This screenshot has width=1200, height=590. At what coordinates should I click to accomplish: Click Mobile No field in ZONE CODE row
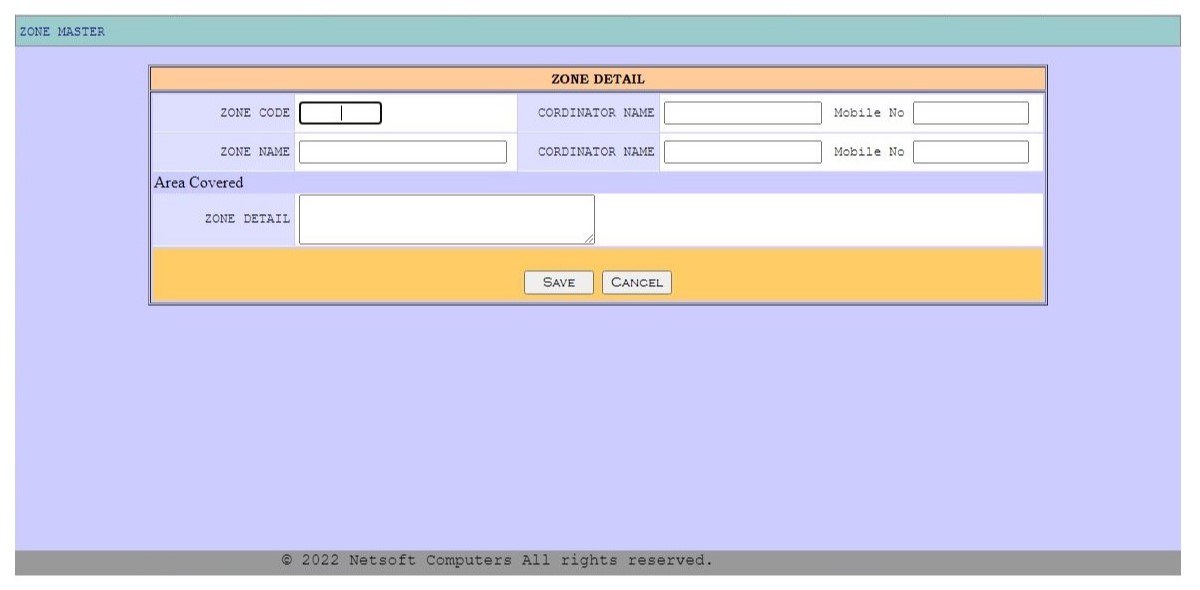(x=970, y=113)
